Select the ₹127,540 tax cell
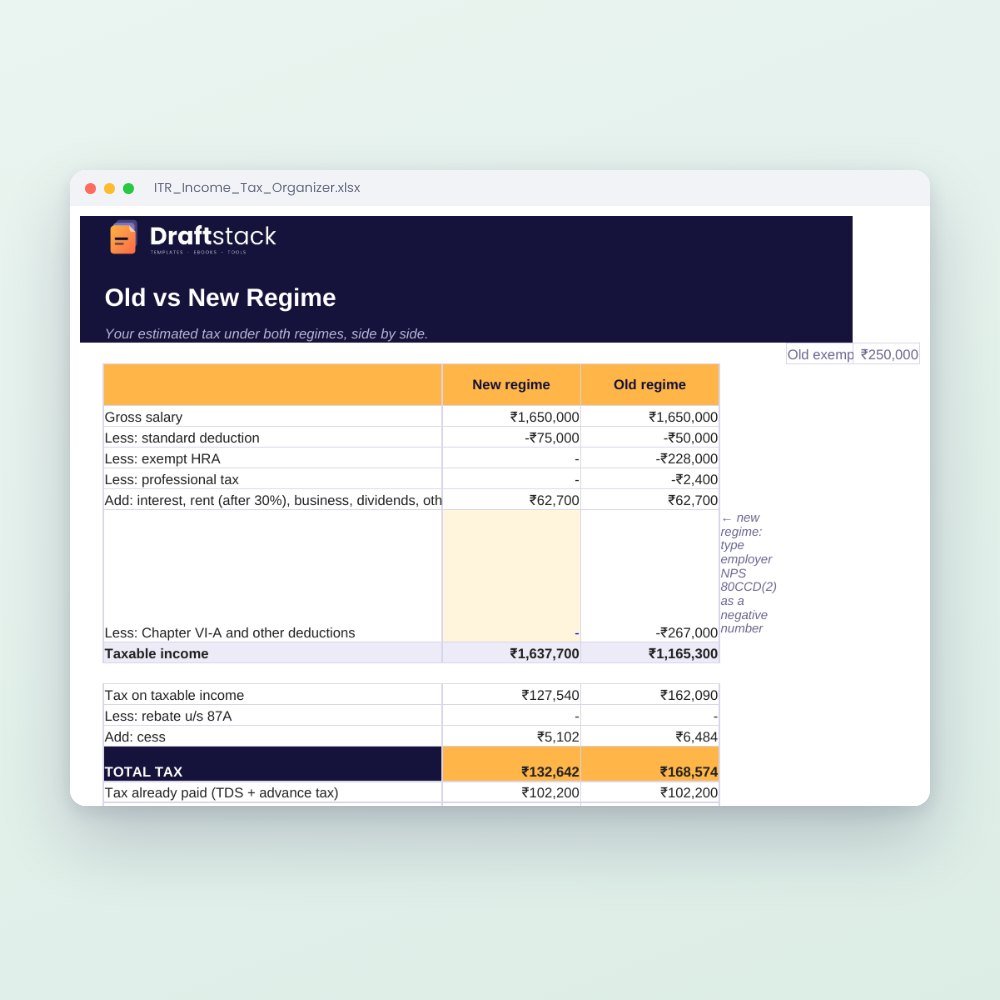The image size is (1000, 1000). (x=511, y=695)
